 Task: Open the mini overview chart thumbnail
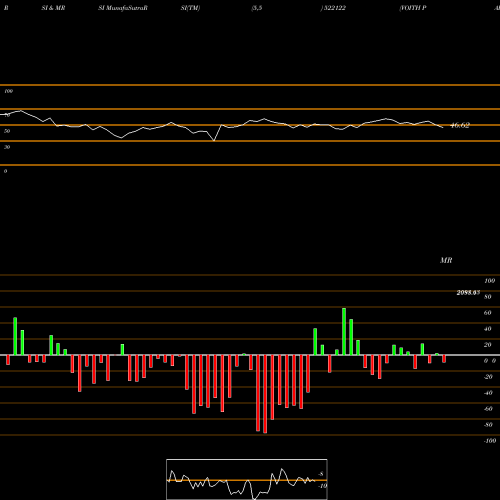click(247, 479)
